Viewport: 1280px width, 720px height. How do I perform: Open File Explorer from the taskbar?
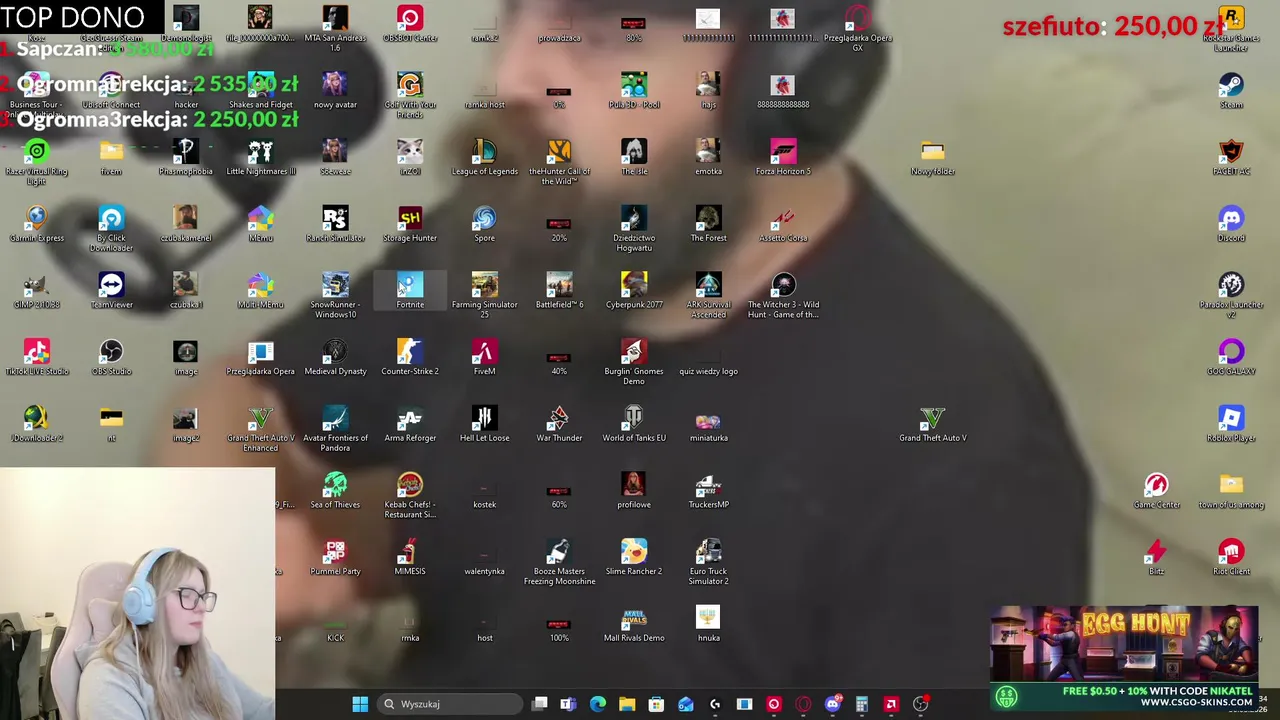pyautogui.click(x=627, y=704)
